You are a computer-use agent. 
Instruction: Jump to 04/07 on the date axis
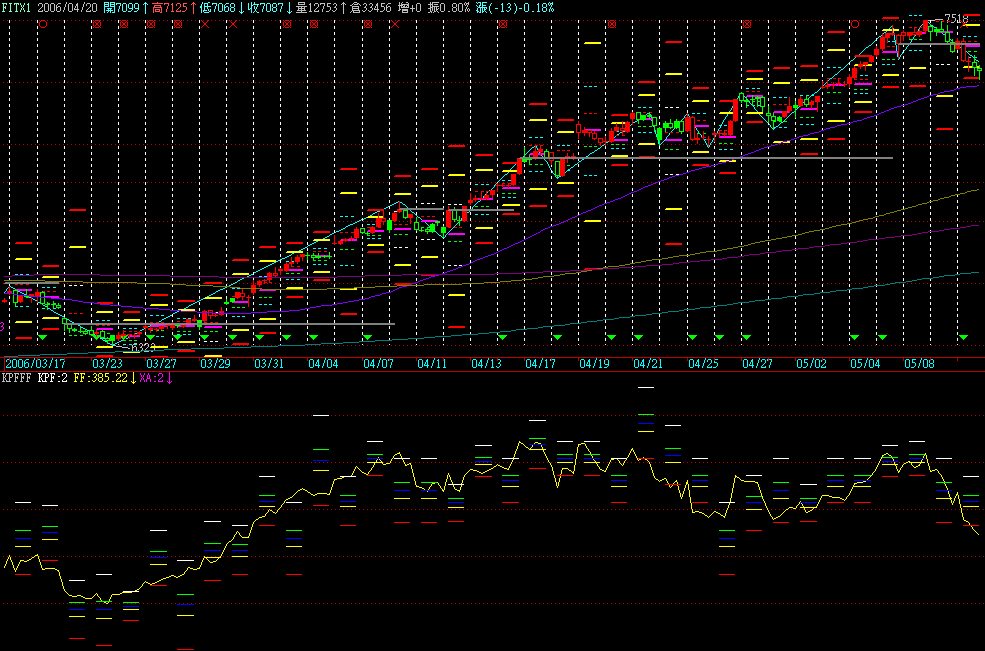pyautogui.click(x=377, y=363)
